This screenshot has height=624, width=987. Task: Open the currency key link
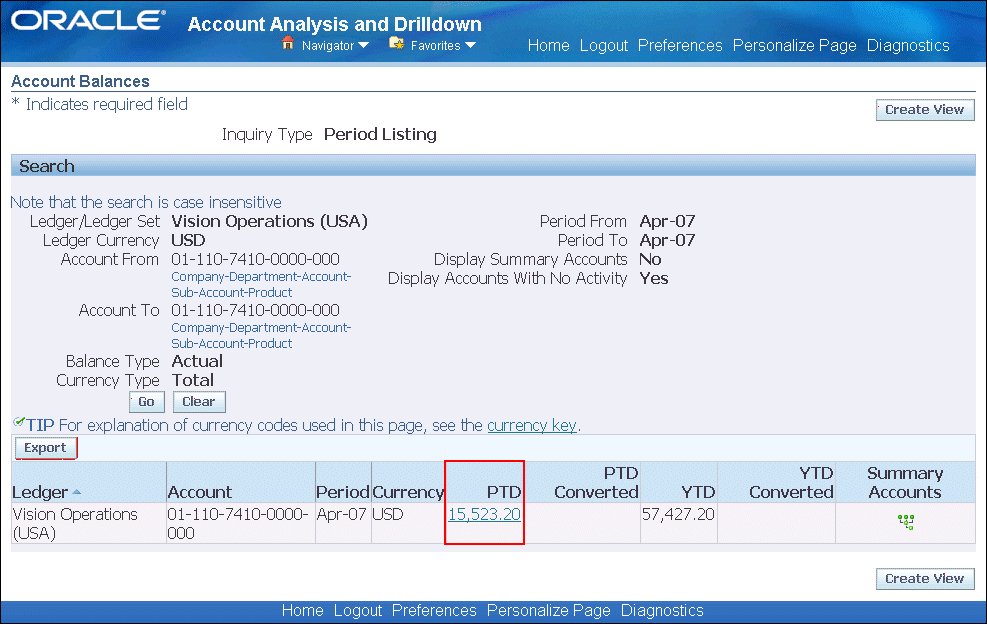click(x=532, y=426)
